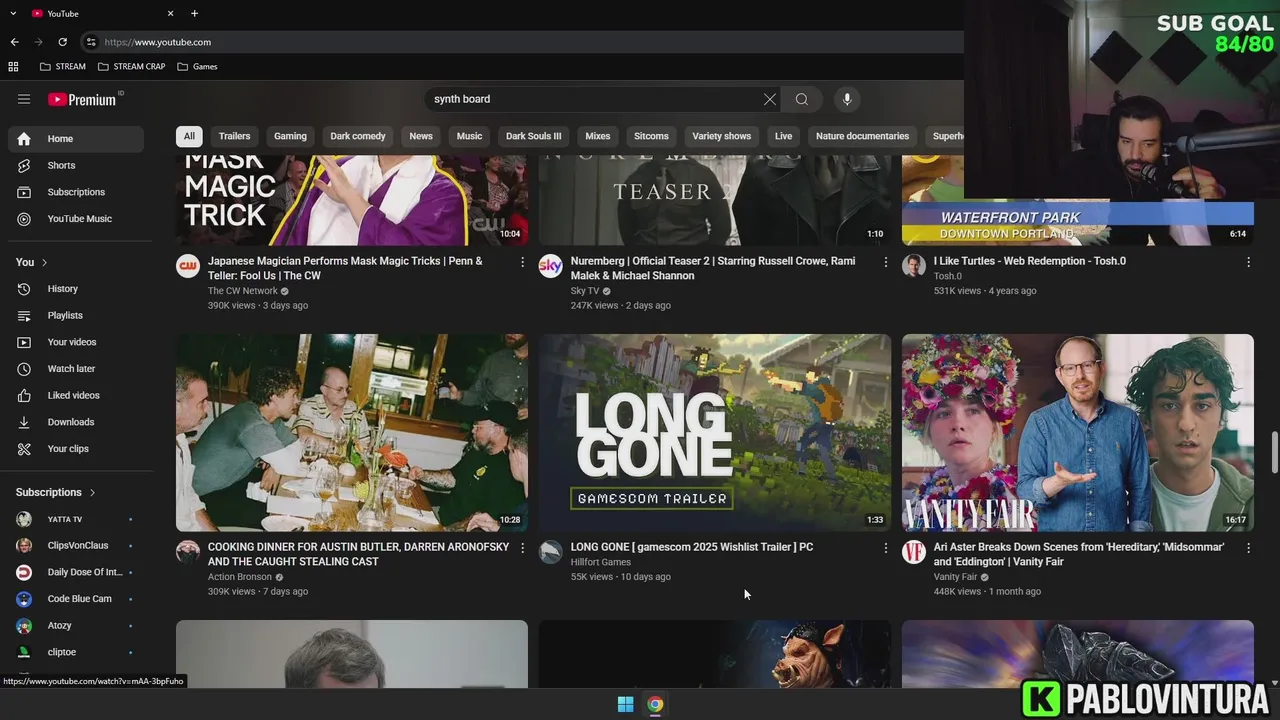
Task: Open the STREAM CRAP bookmarks folder
Action: coord(131,66)
